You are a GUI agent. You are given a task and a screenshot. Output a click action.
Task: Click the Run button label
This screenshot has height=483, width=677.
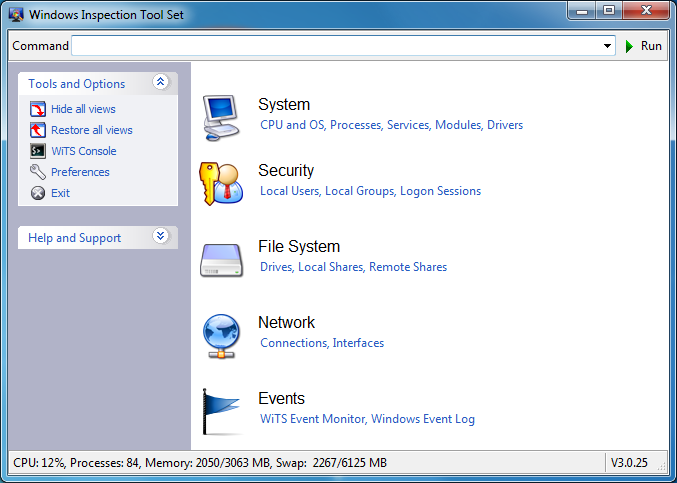point(651,46)
